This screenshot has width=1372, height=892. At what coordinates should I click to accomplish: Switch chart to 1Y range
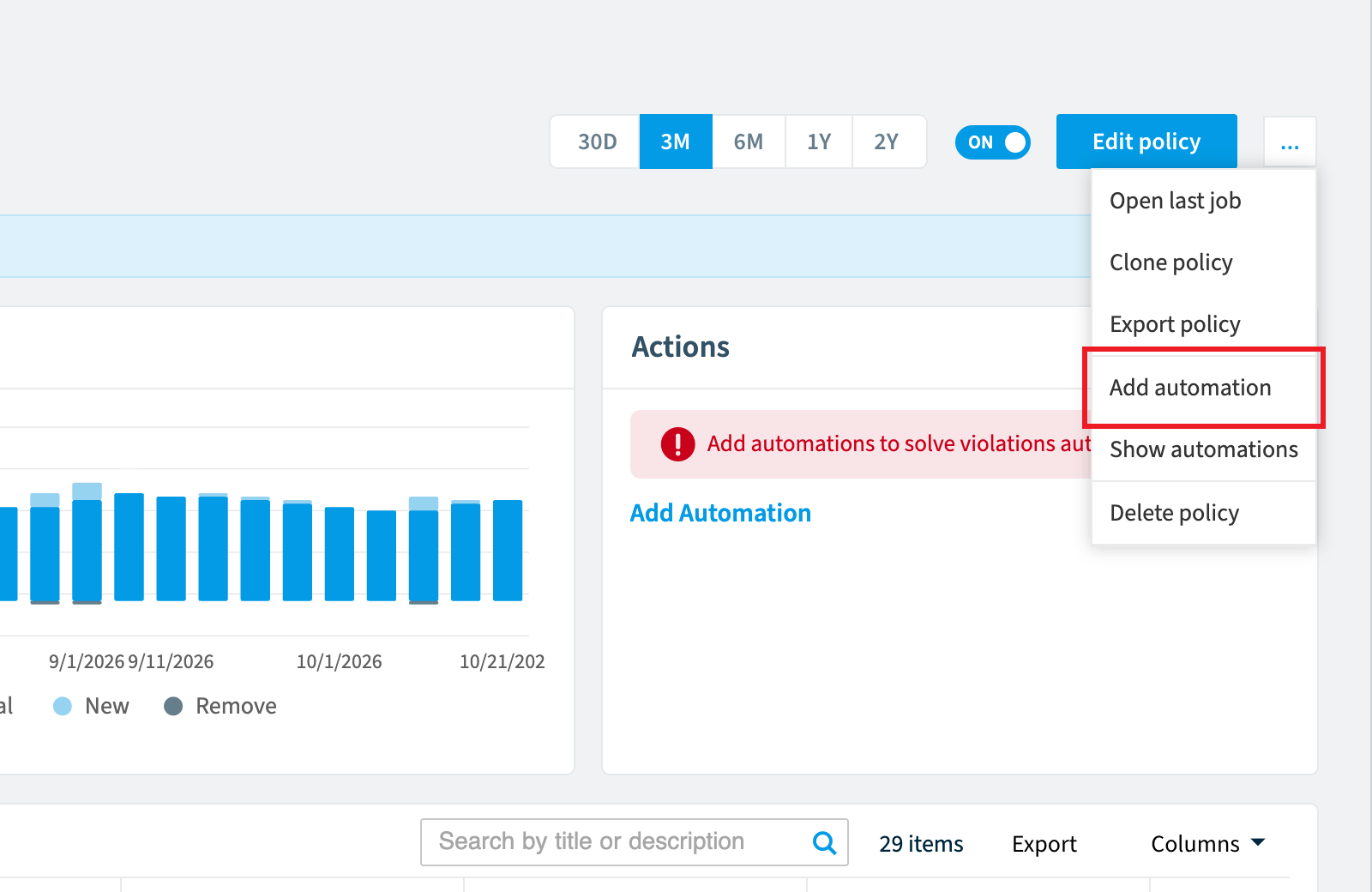[x=819, y=142]
